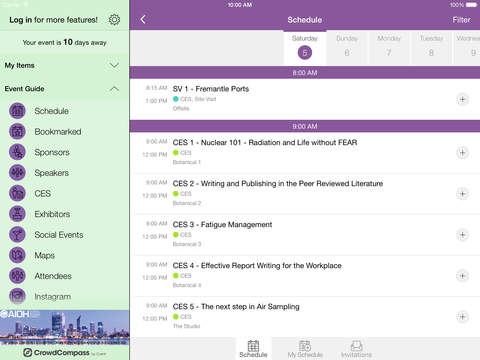
Task: Open the Invitations bottom tab
Action: coord(356,349)
